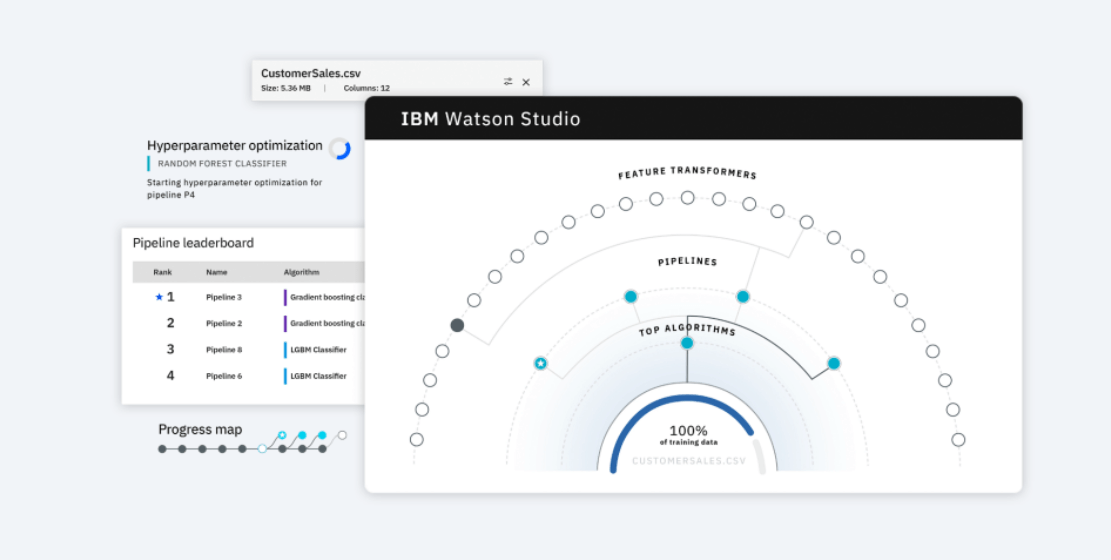Screen dimensions: 1111x560
Task: Click the hyperparameter optimization loading spinner
Action: point(340,149)
